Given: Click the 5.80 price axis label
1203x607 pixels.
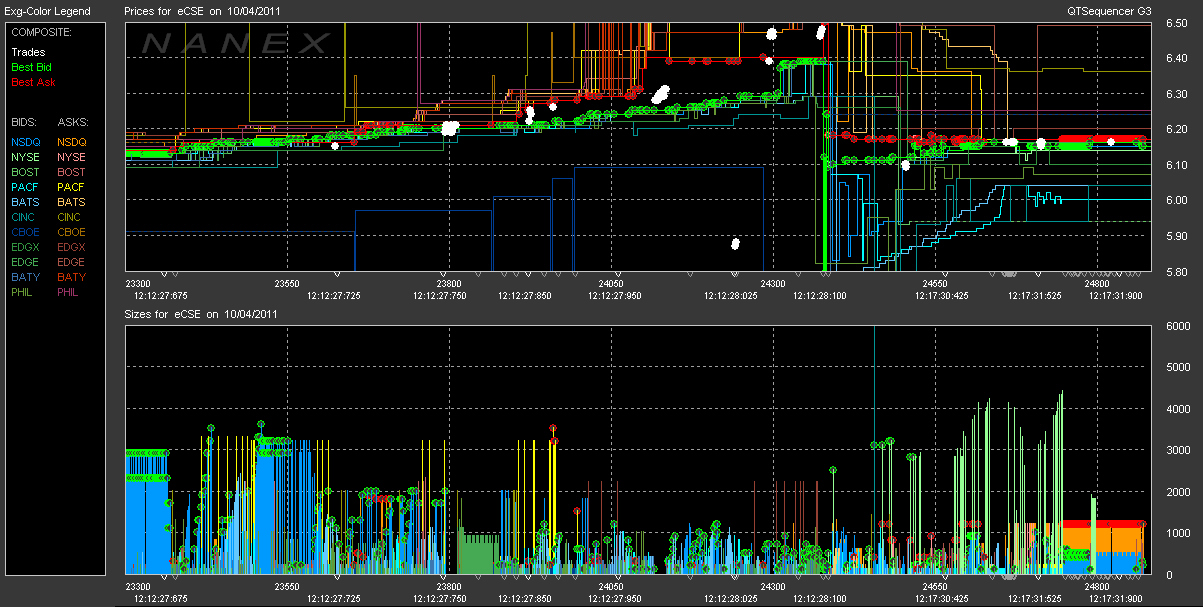Looking at the screenshot, I should [x=1176, y=271].
